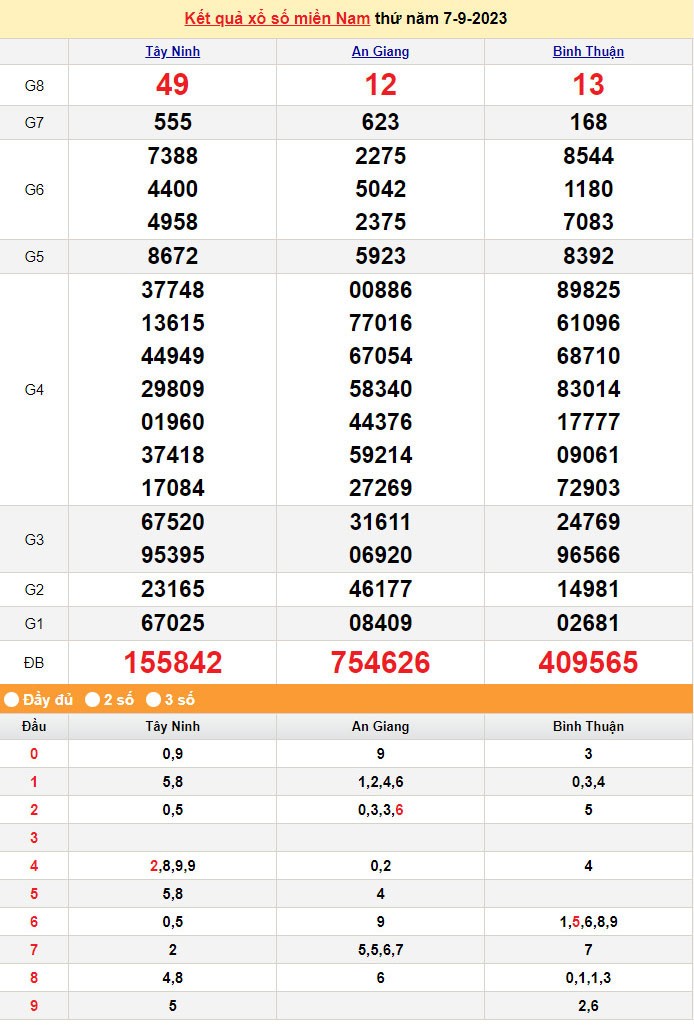Click Bình Thuận tail values '1,5,6,8,9'
This screenshot has width=694, height=1026.
coord(588,922)
